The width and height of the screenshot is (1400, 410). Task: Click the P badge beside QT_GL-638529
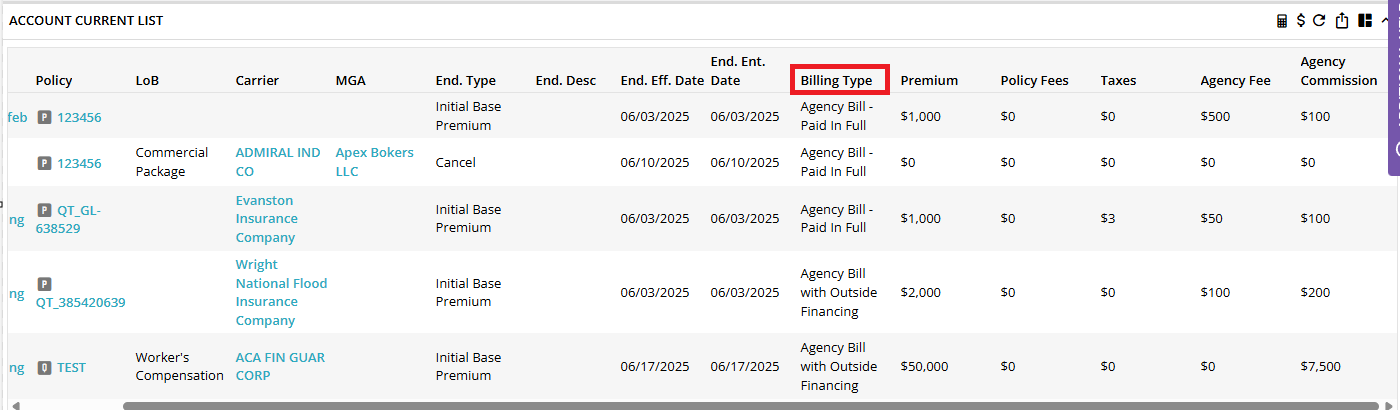click(44, 210)
